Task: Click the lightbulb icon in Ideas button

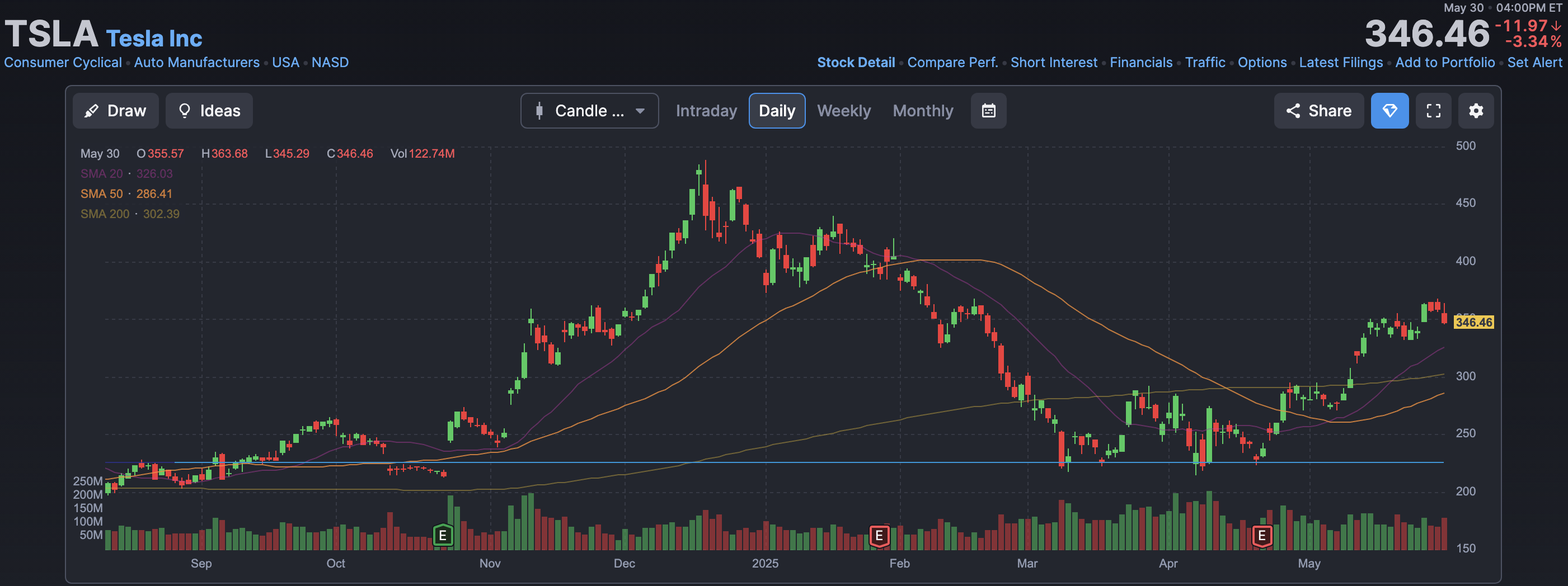Action: point(185,111)
